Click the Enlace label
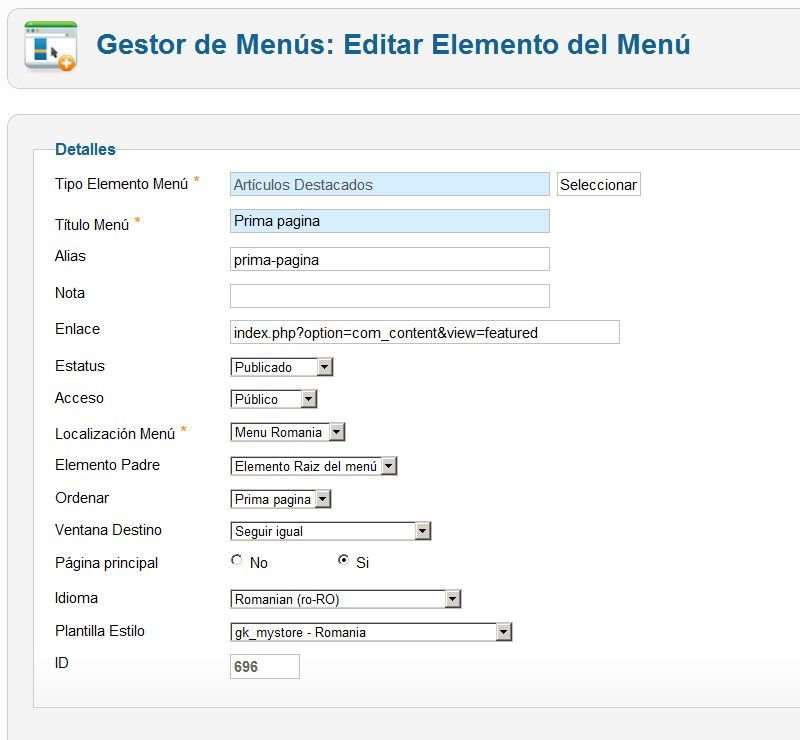Viewport: 800px width, 740px height. coord(78,329)
